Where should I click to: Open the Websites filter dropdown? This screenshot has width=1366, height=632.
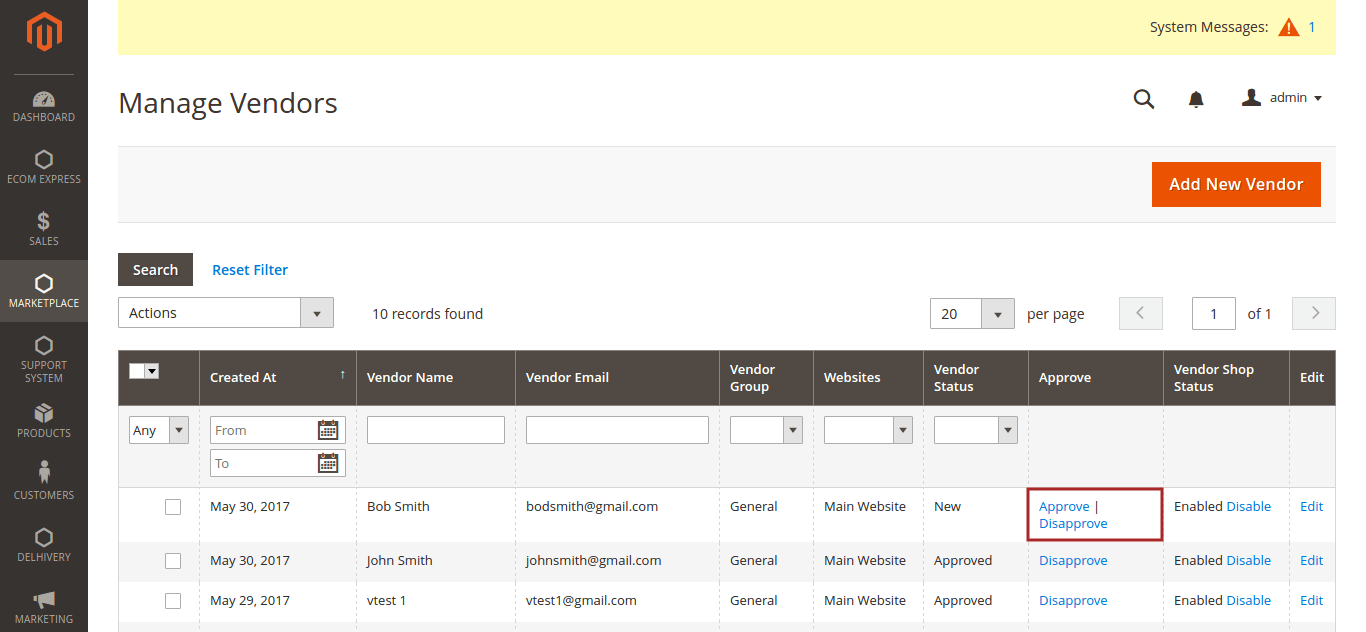[x=868, y=430]
